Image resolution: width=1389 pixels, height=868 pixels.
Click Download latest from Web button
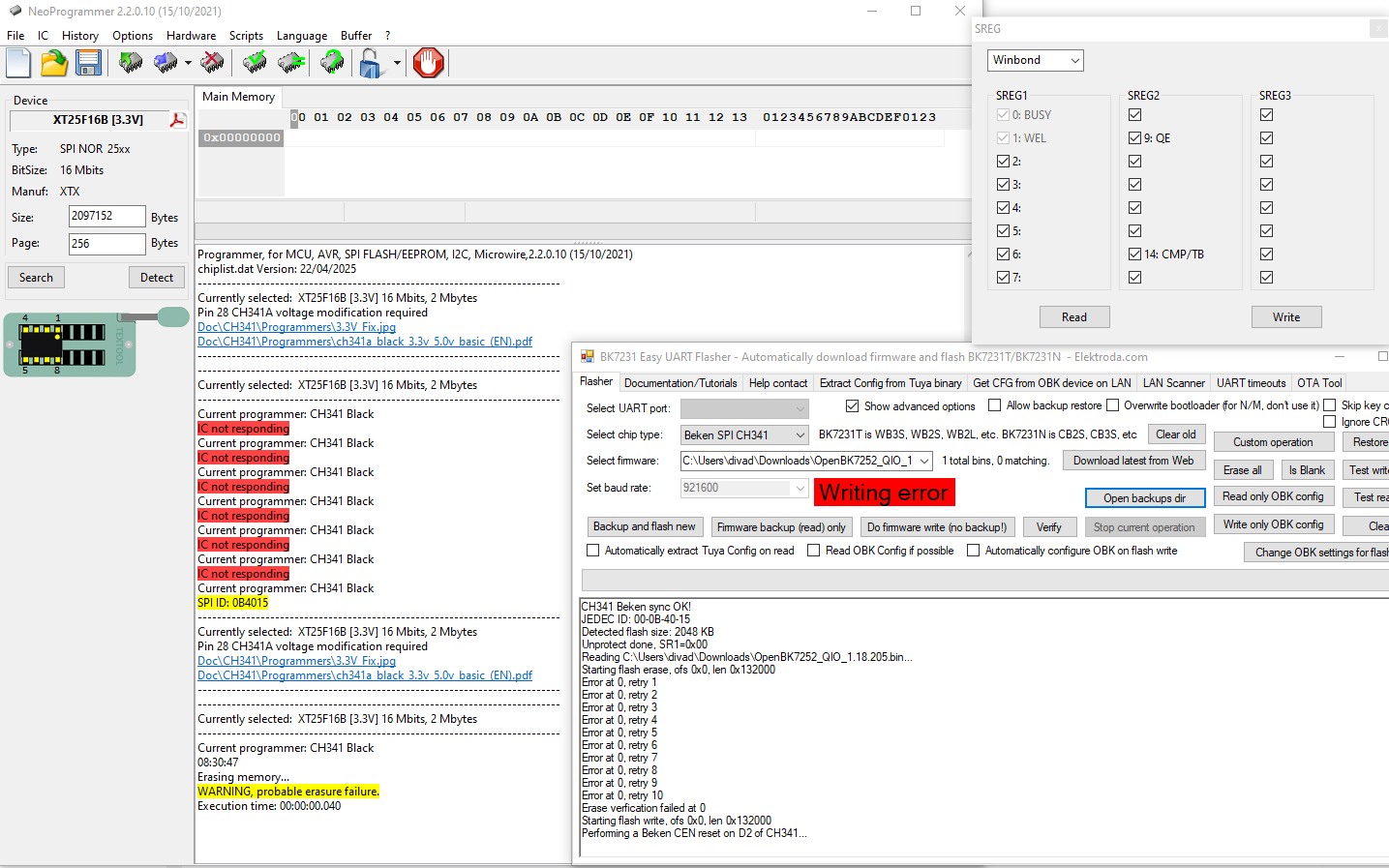[x=1133, y=461]
